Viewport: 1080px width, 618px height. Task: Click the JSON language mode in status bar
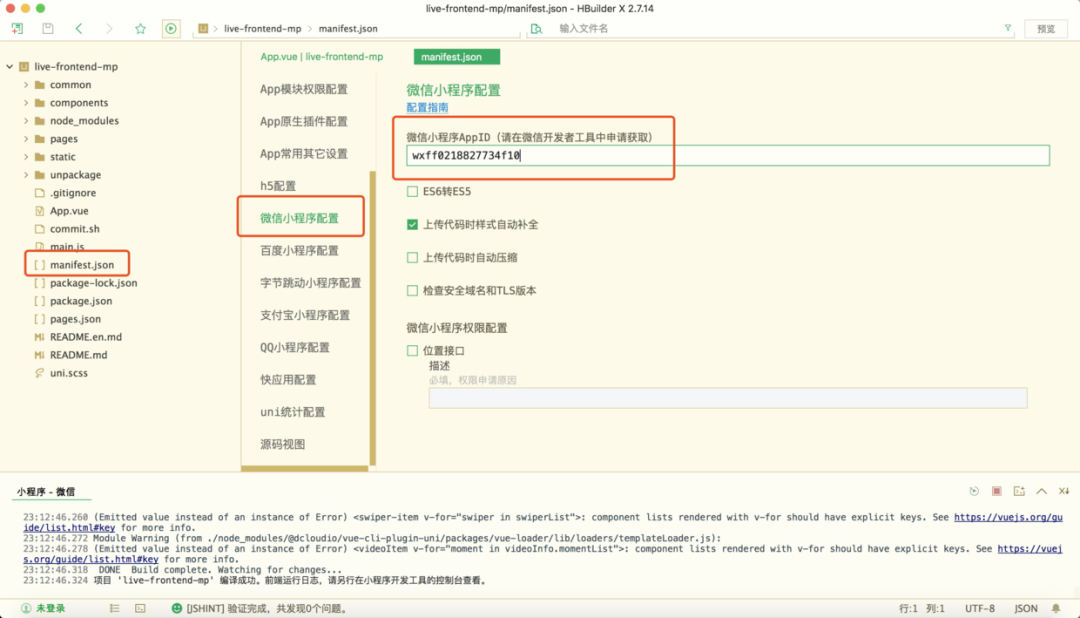1026,608
